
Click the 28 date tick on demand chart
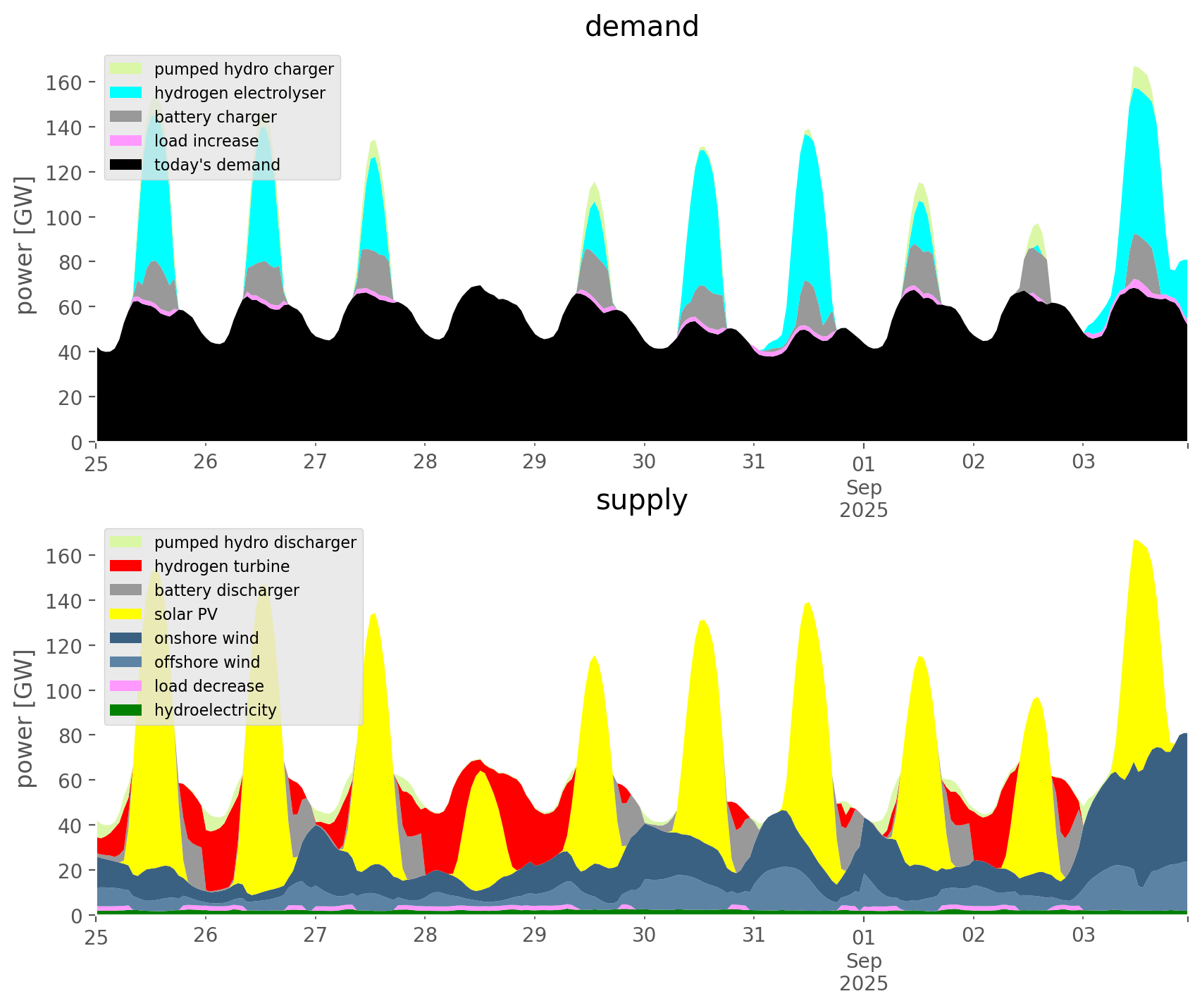pyautogui.click(x=425, y=463)
